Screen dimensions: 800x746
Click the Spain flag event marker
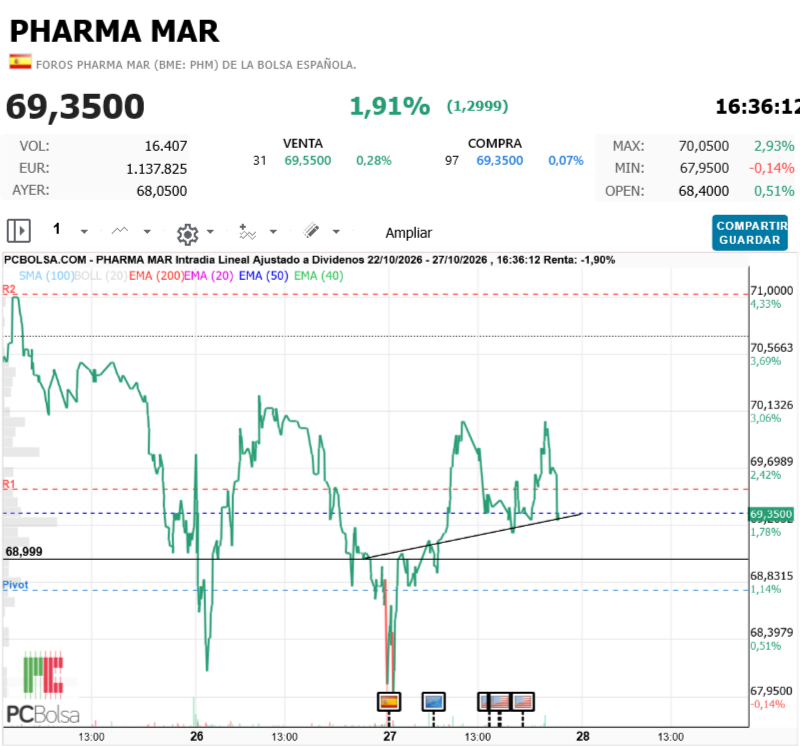(389, 702)
